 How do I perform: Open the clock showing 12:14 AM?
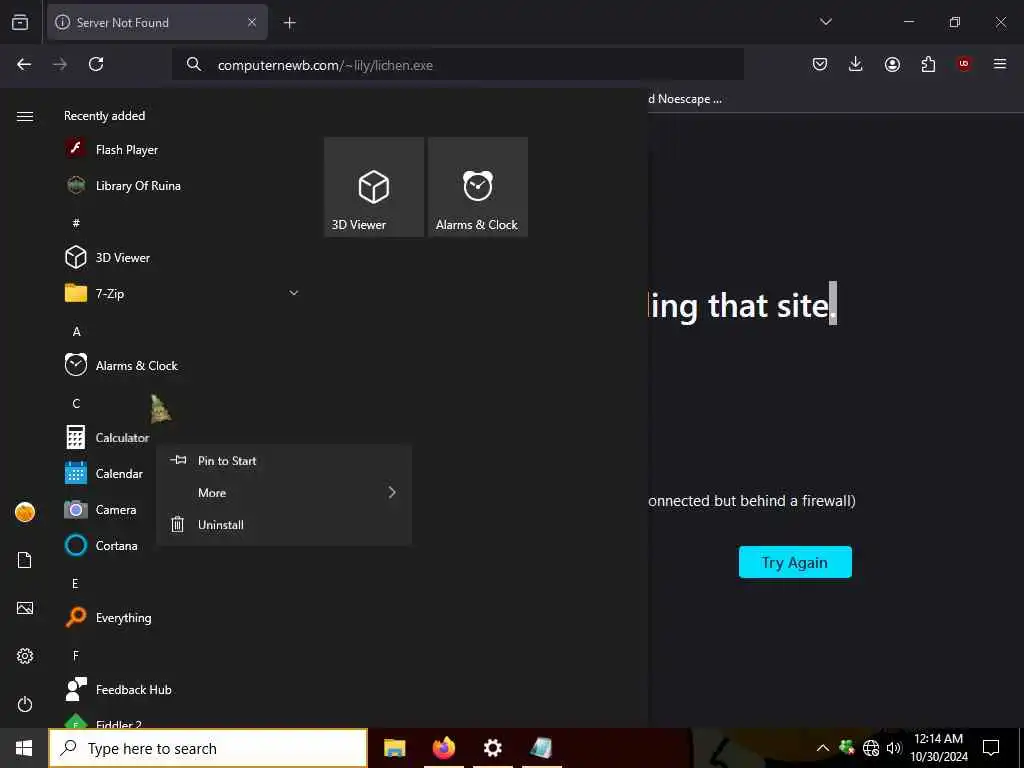(938, 748)
